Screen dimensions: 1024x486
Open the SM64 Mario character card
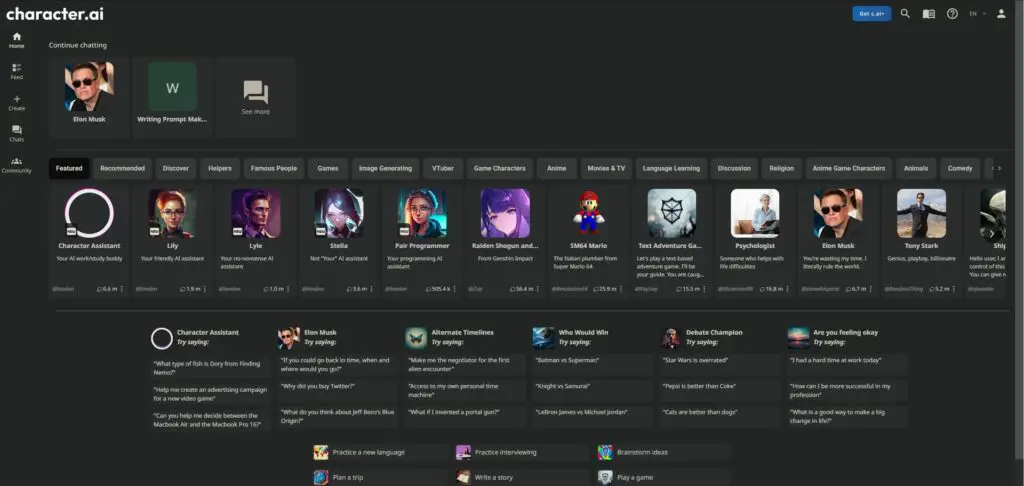pyautogui.click(x=590, y=240)
